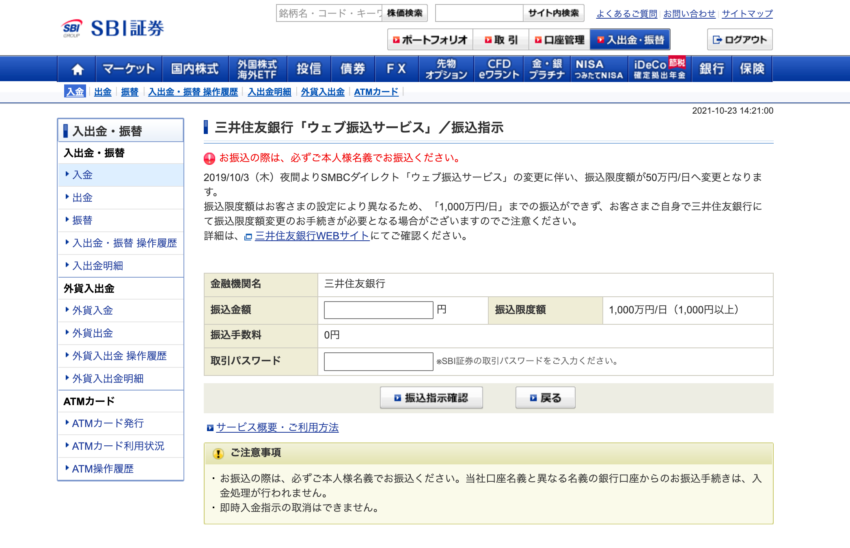Open the FX menu

tap(396, 69)
